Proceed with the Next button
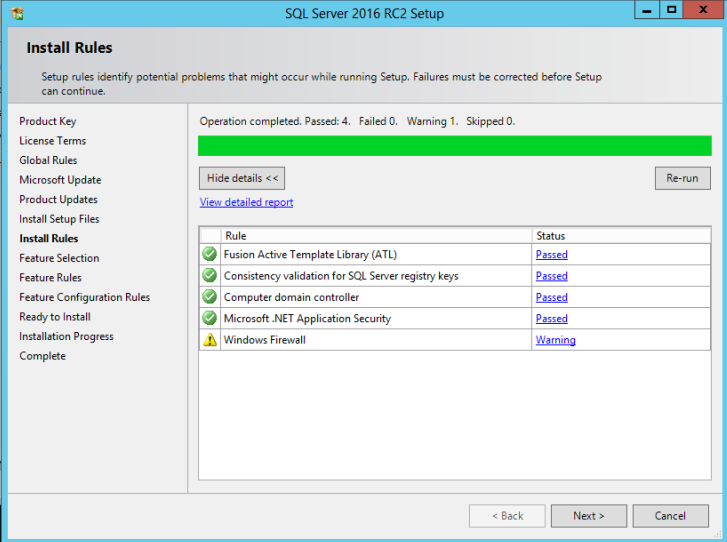This screenshot has height=542, width=727. click(x=589, y=516)
